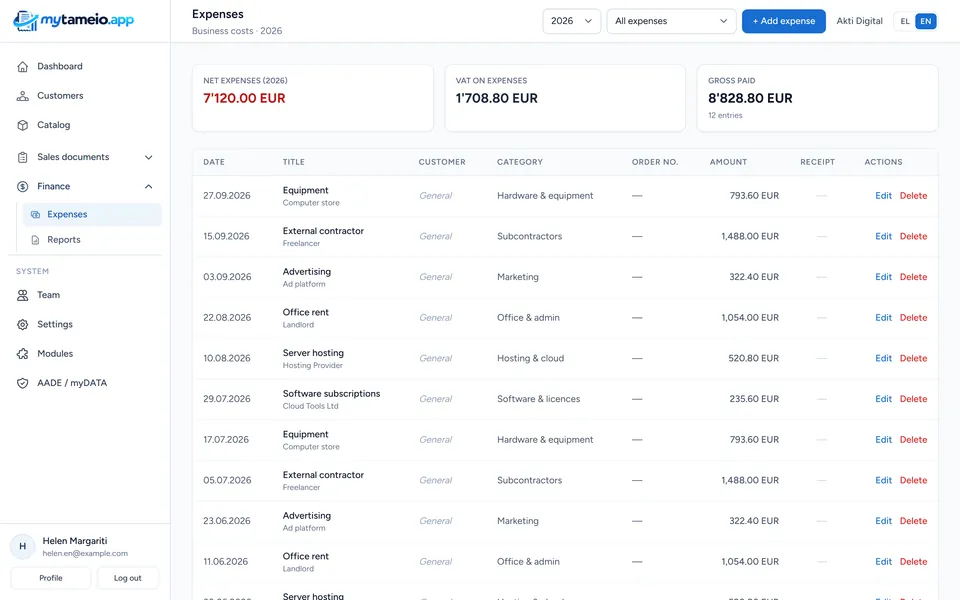Click the Settings gear icon

click(x=23, y=324)
